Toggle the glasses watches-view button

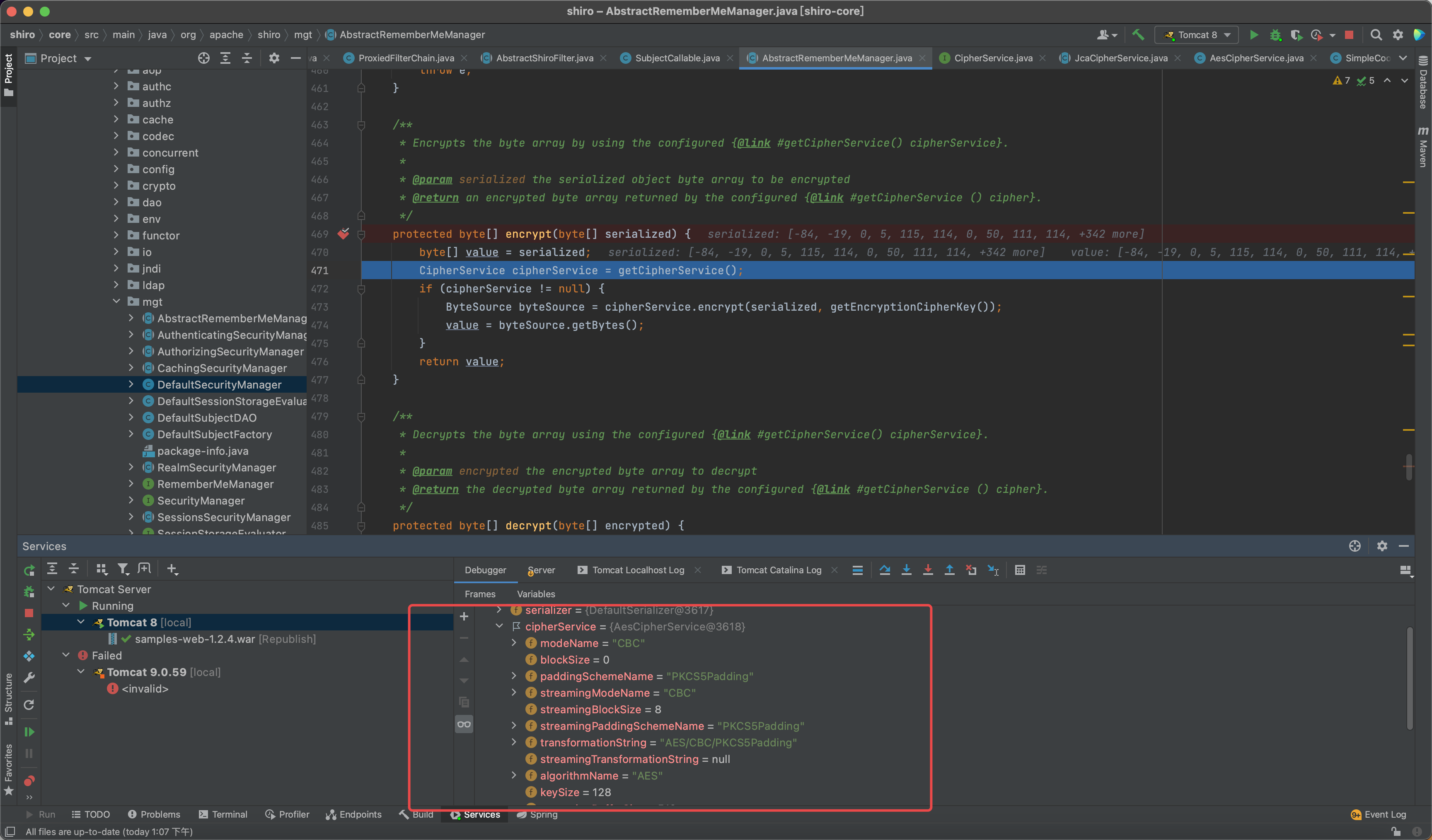pyautogui.click(x=464, y=724)
